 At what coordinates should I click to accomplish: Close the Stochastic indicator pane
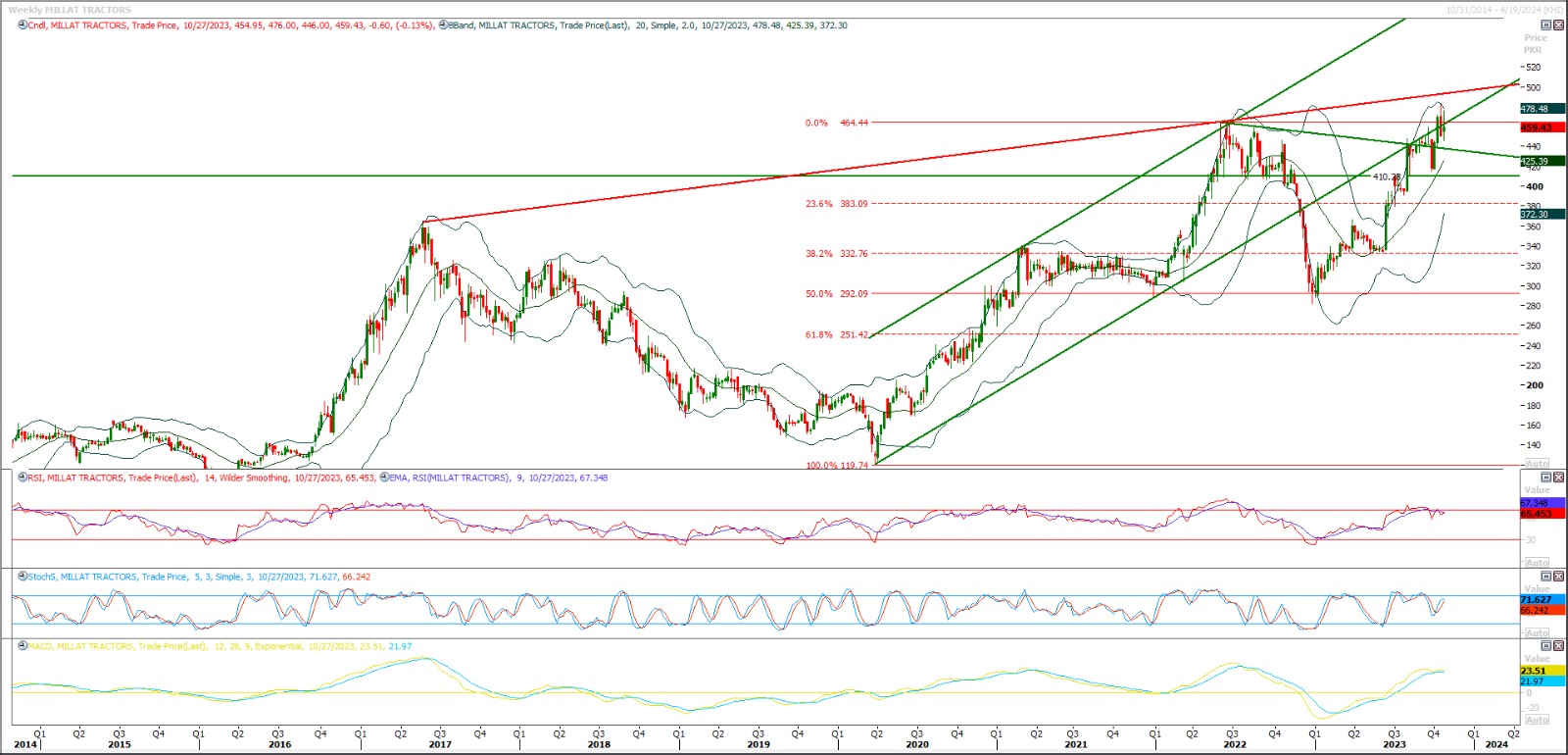[1558, 577]
